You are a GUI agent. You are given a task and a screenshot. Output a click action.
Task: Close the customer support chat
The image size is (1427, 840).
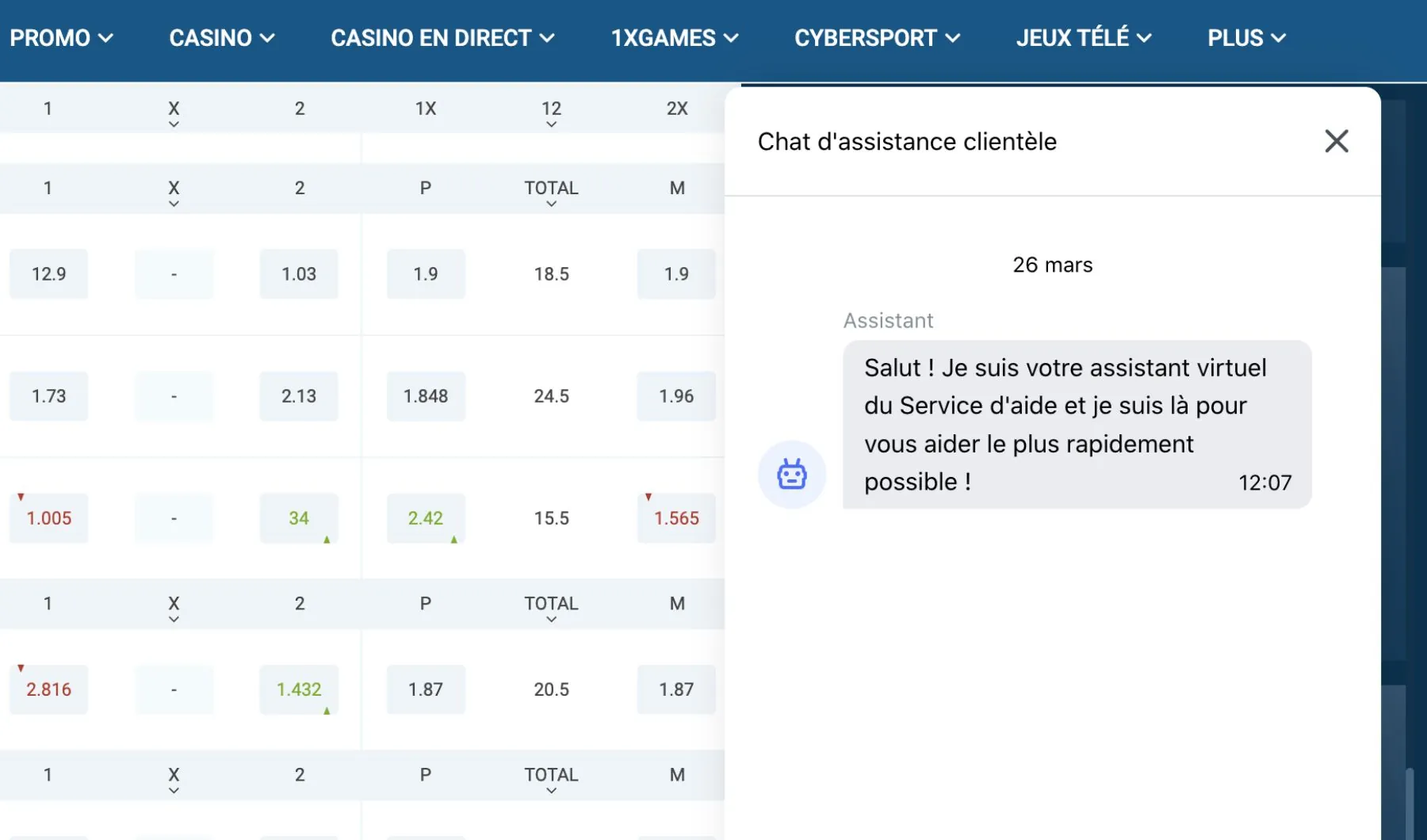point(1336,140)
